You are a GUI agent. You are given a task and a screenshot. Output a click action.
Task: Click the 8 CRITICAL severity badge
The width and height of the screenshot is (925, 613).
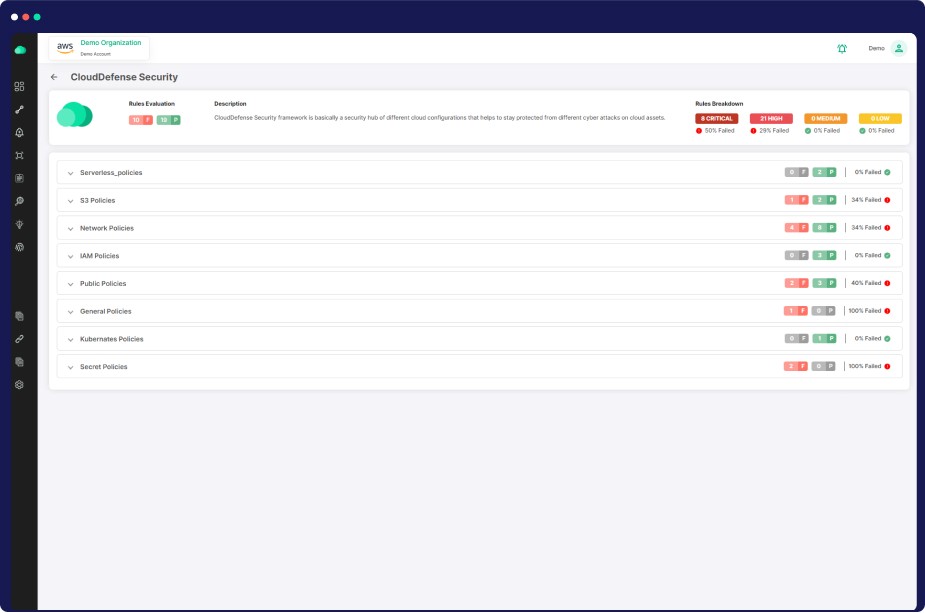(x=716, y=118)
